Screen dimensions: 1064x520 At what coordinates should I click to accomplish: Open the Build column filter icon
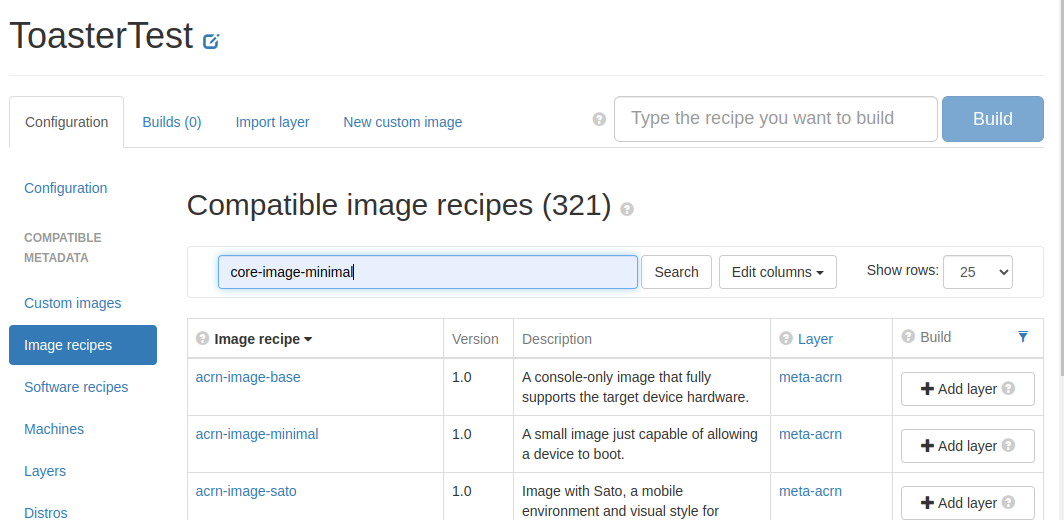coord(1022,337)
